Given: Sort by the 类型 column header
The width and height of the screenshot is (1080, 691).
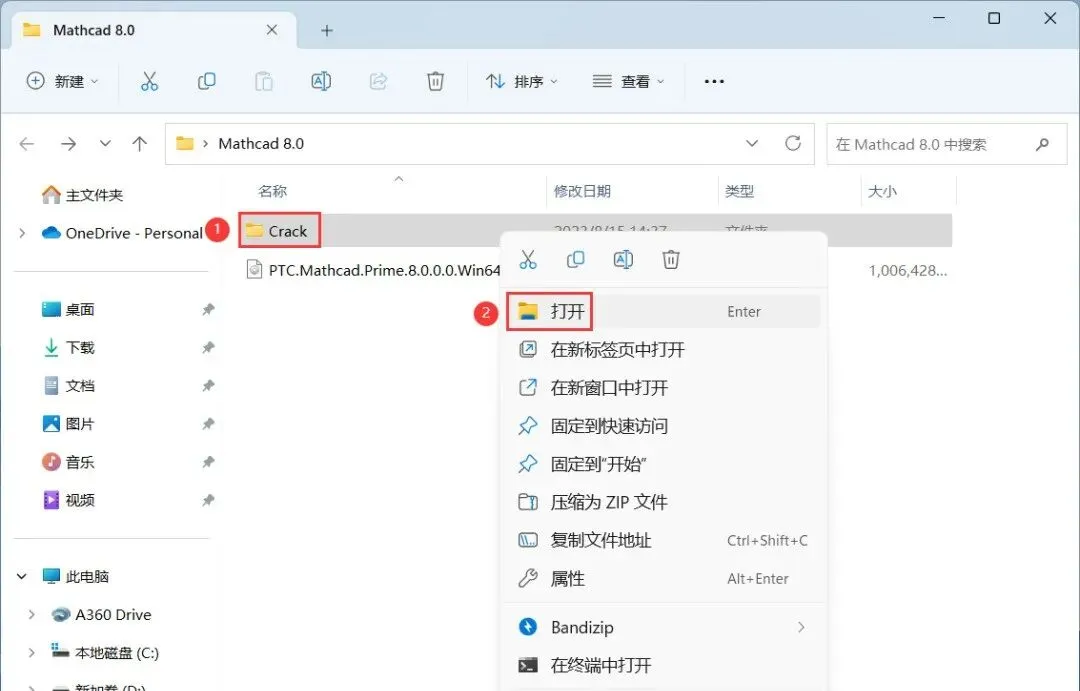Looking at the screenshot, I should 740,192.
